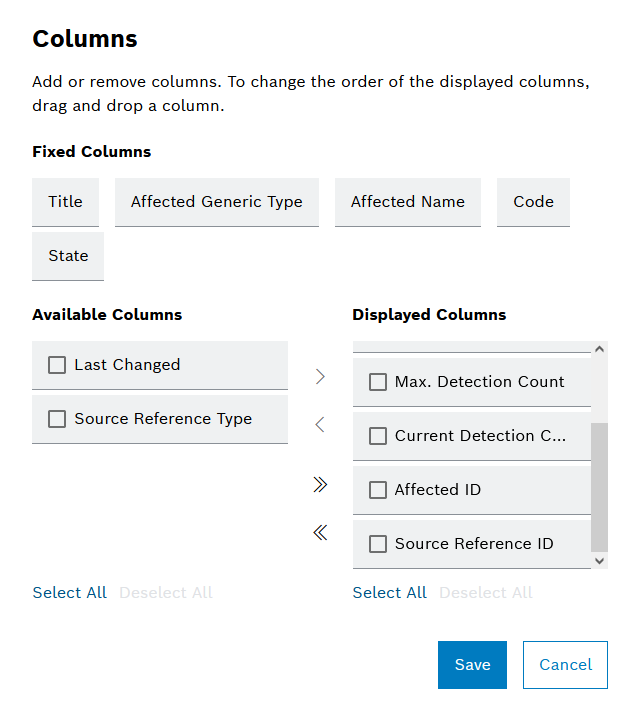Tick the Source Reference Type checkbox
Screen dimensions: 640x721
[x=57, y=419]
